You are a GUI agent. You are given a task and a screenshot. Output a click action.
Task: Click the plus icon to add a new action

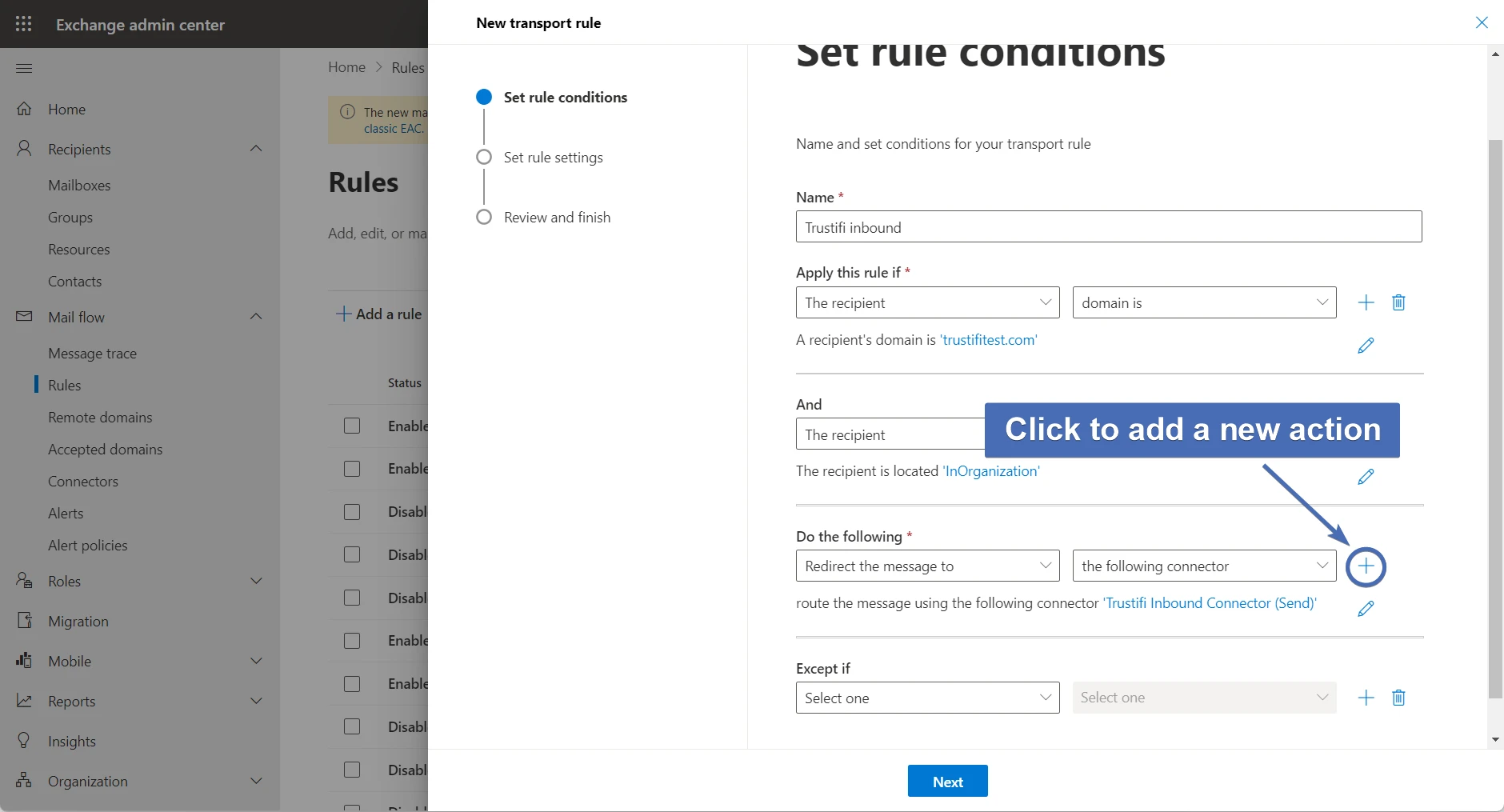pos(1366,567)
